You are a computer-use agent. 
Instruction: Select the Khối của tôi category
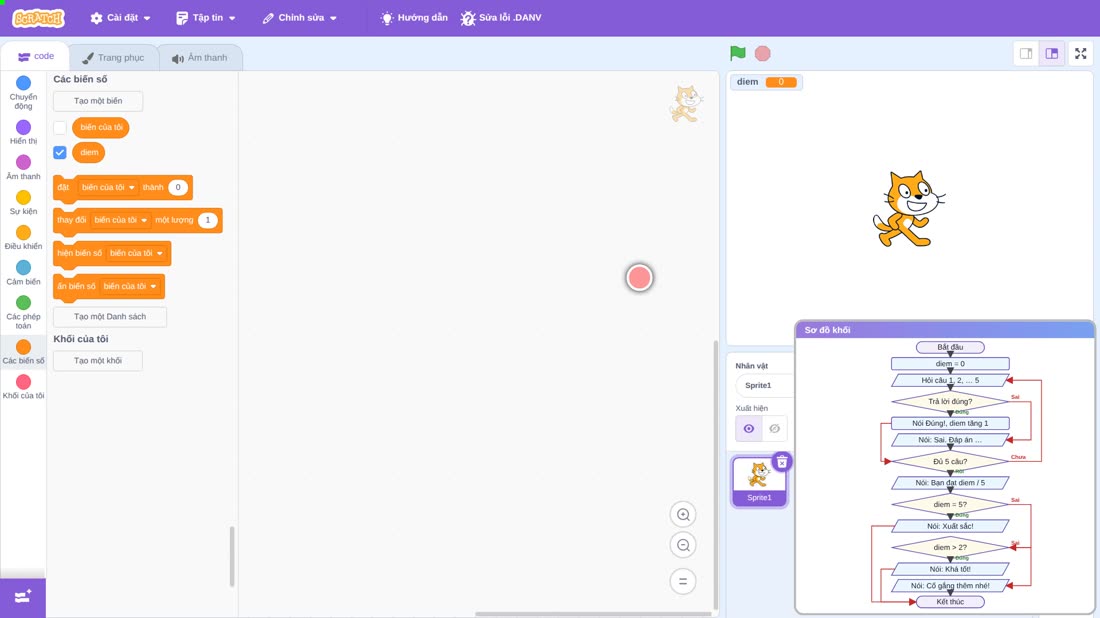point(23,387)
